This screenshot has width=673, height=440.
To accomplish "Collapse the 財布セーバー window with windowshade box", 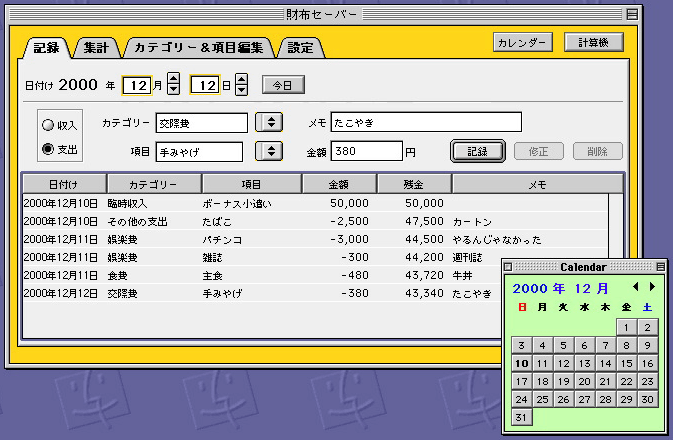I will [x=632, y=14].
